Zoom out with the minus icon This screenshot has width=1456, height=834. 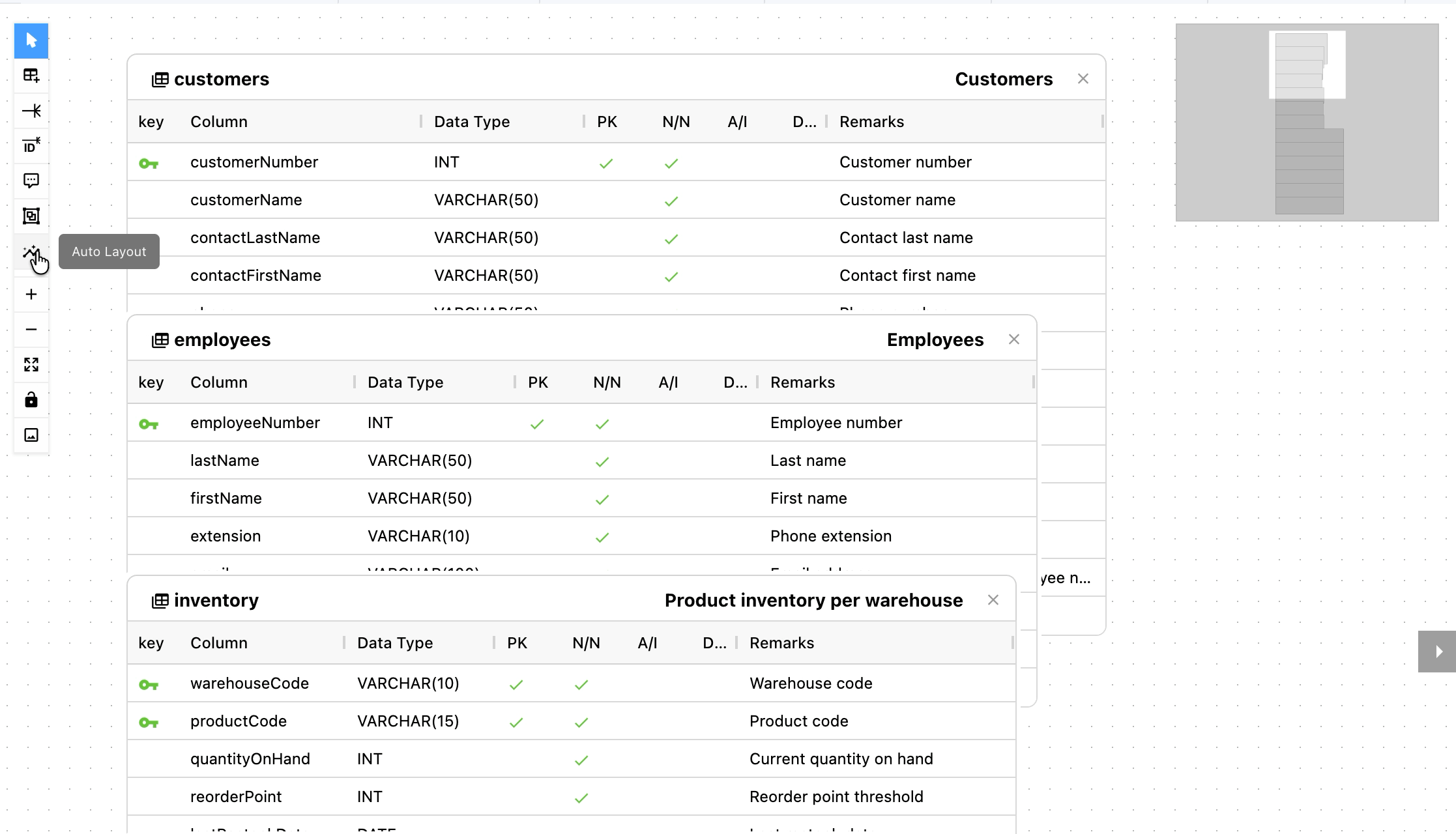[x=31, y=330]
